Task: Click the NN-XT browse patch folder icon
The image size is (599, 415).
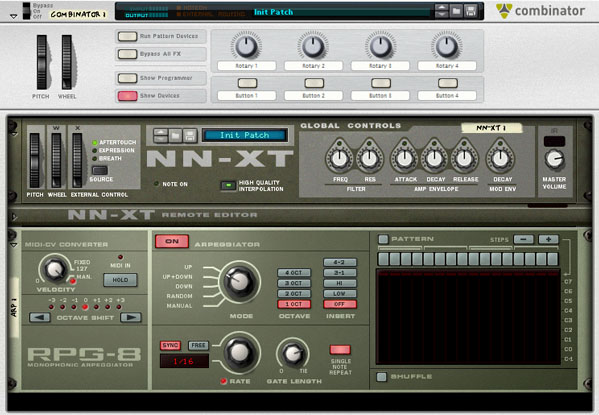Action: coord(175,135)
